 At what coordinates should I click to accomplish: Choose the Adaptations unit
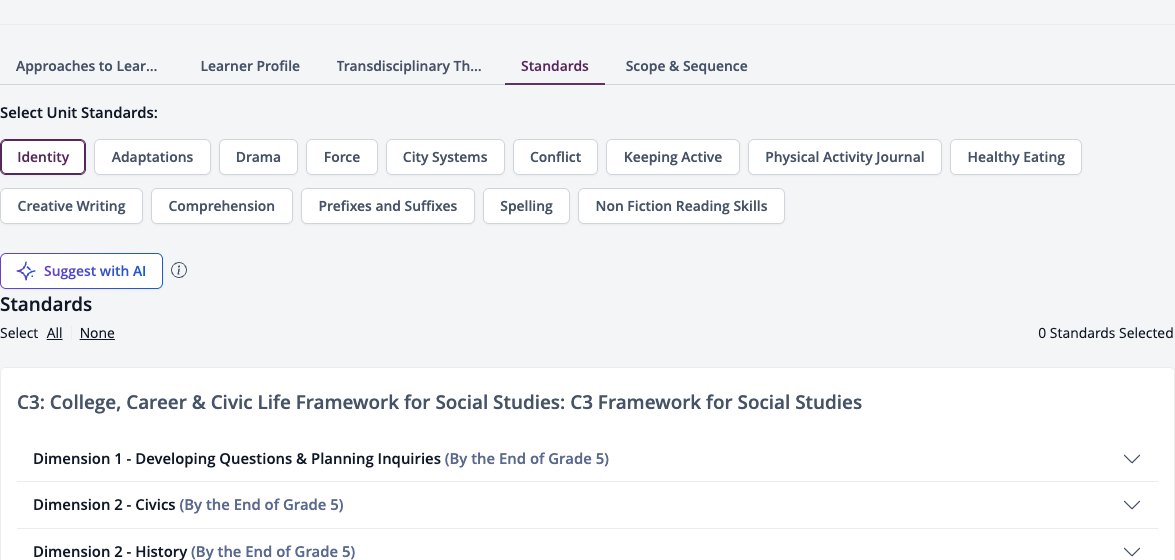[152, 157]
